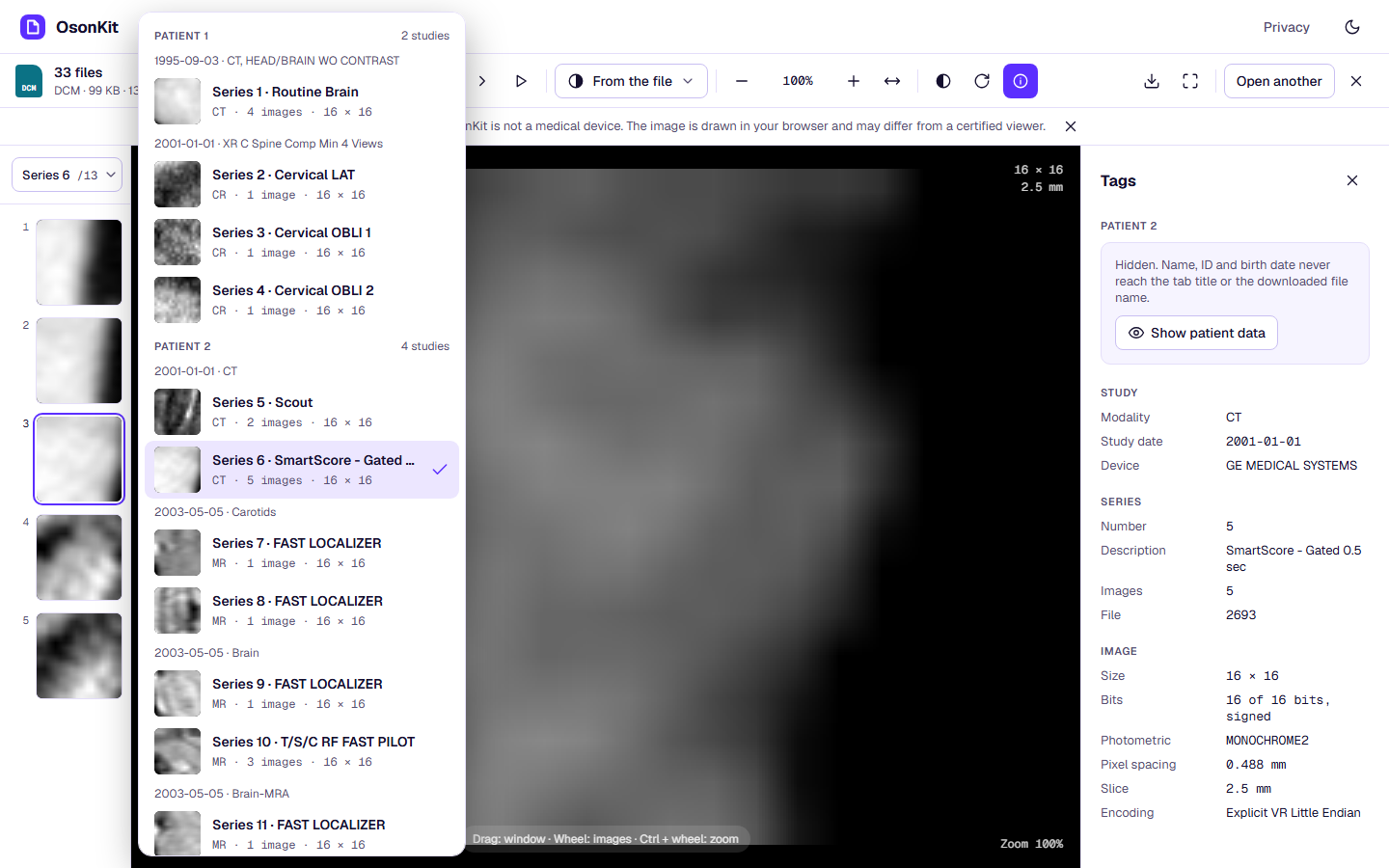Select image thumbnail 2
This screenshot has width=1389, height=868.
[x=79, y=361]
